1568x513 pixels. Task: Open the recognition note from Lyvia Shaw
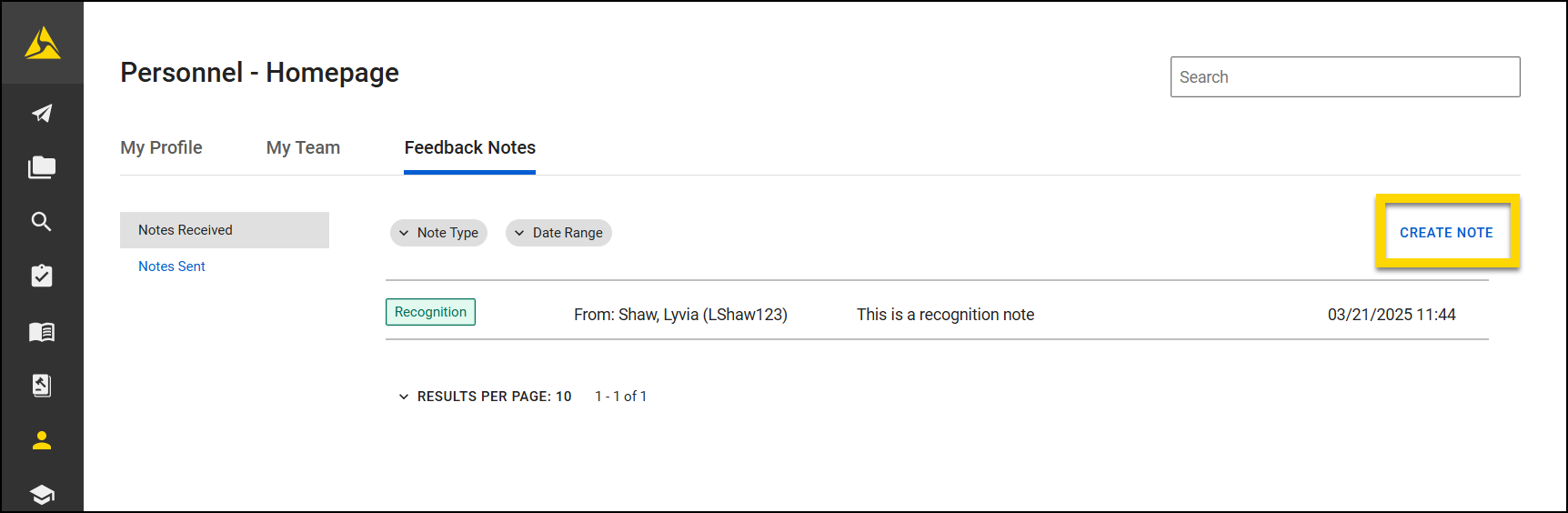pyautogui.click(x=944, y=315)
